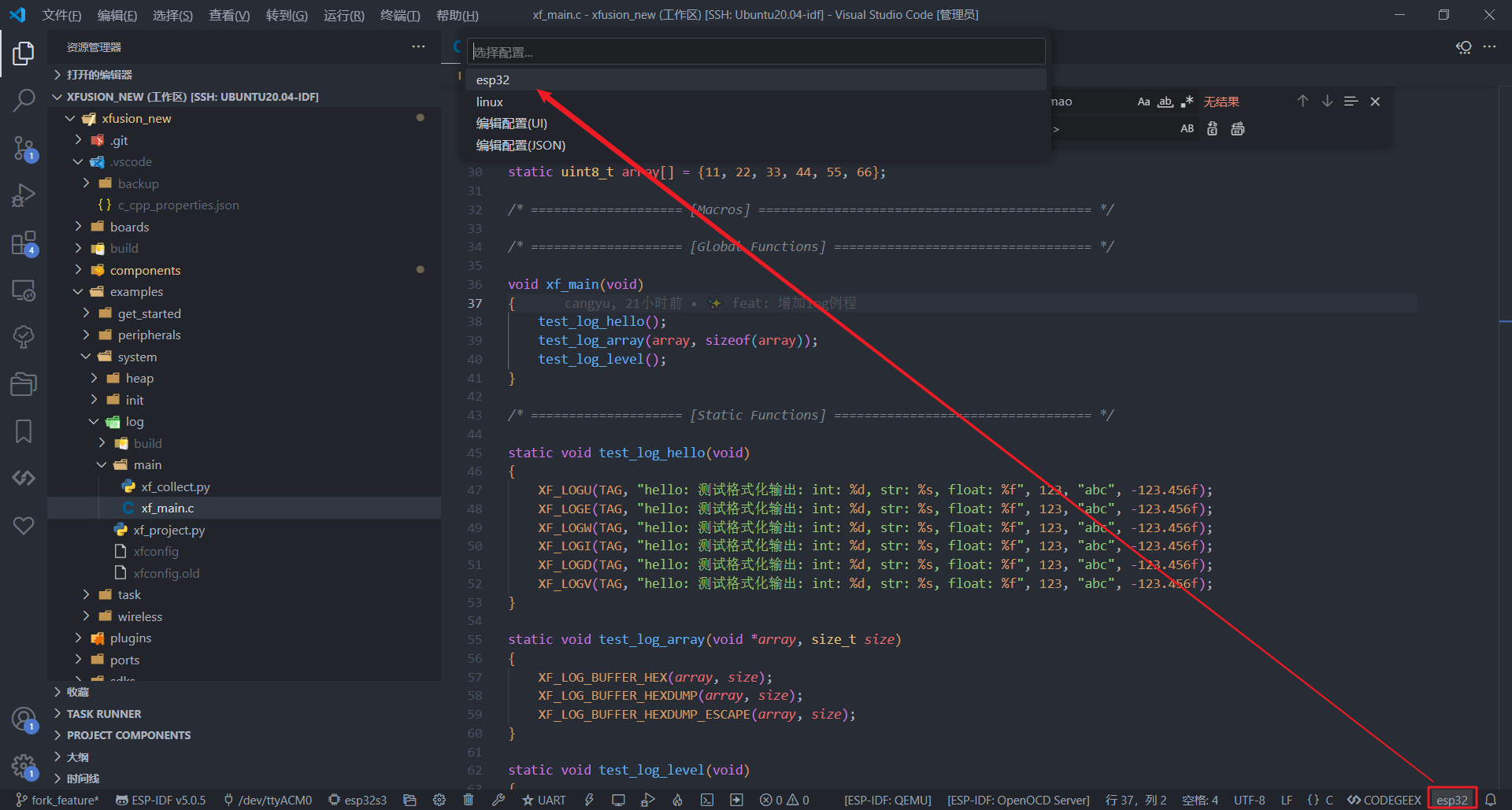Click the ESP-IDF flash lightning icon
Viewport: 1512px width, 810px height.
[x=589, y=800]
